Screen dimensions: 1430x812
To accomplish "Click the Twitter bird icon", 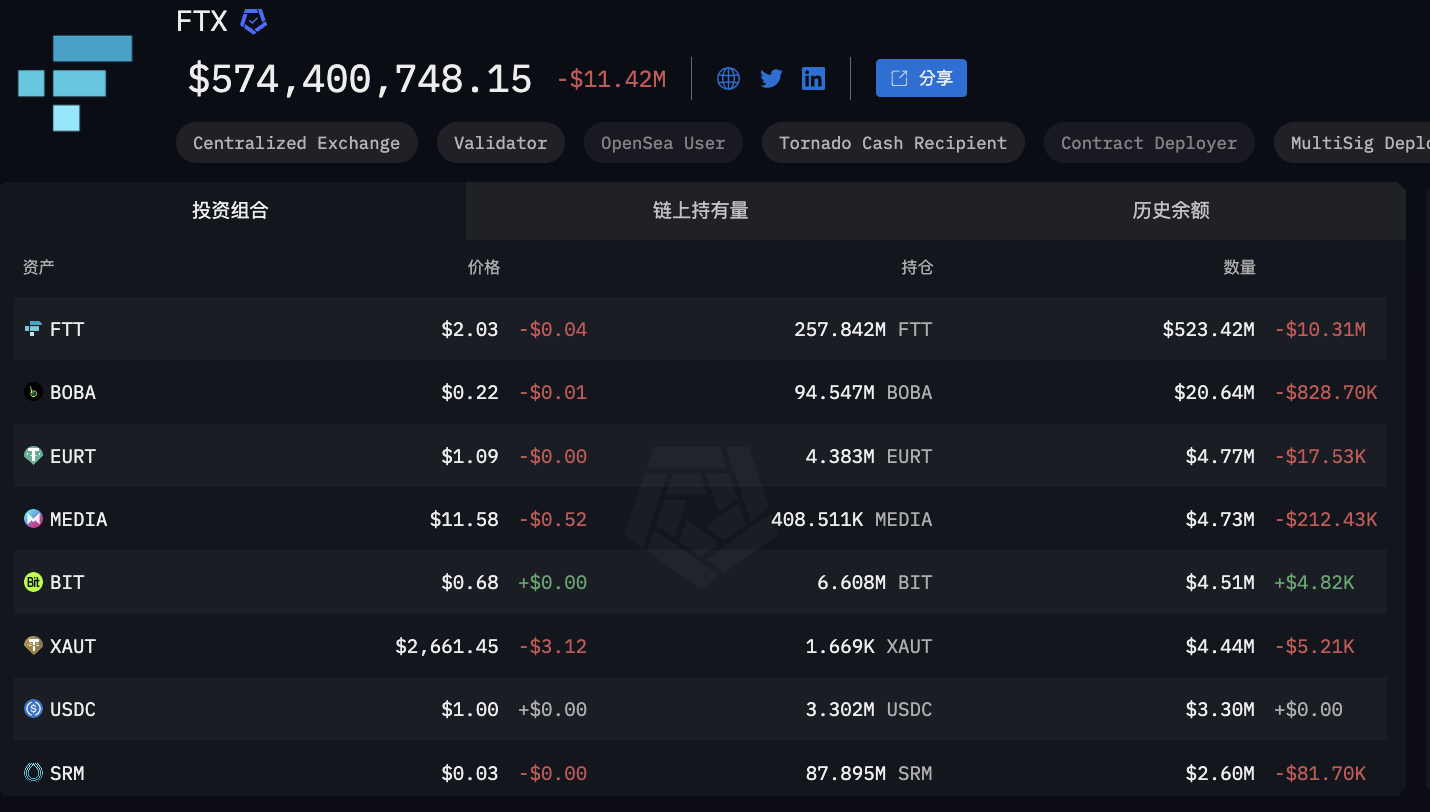I will pos(770,77).
